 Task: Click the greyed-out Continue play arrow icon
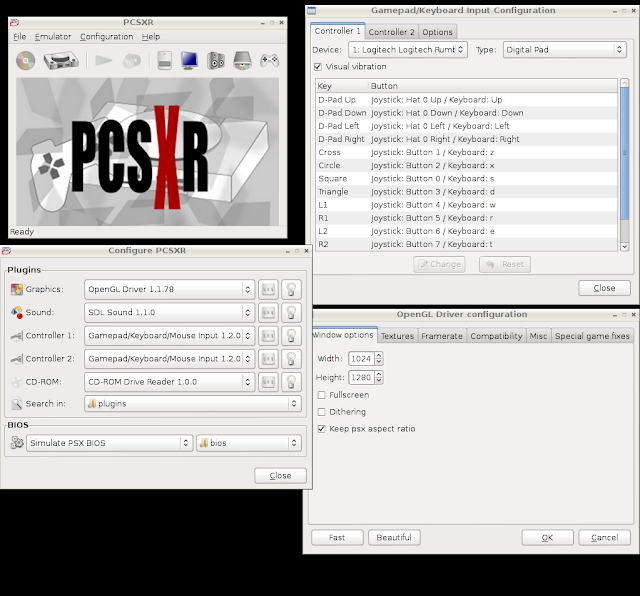pos(104,61)
